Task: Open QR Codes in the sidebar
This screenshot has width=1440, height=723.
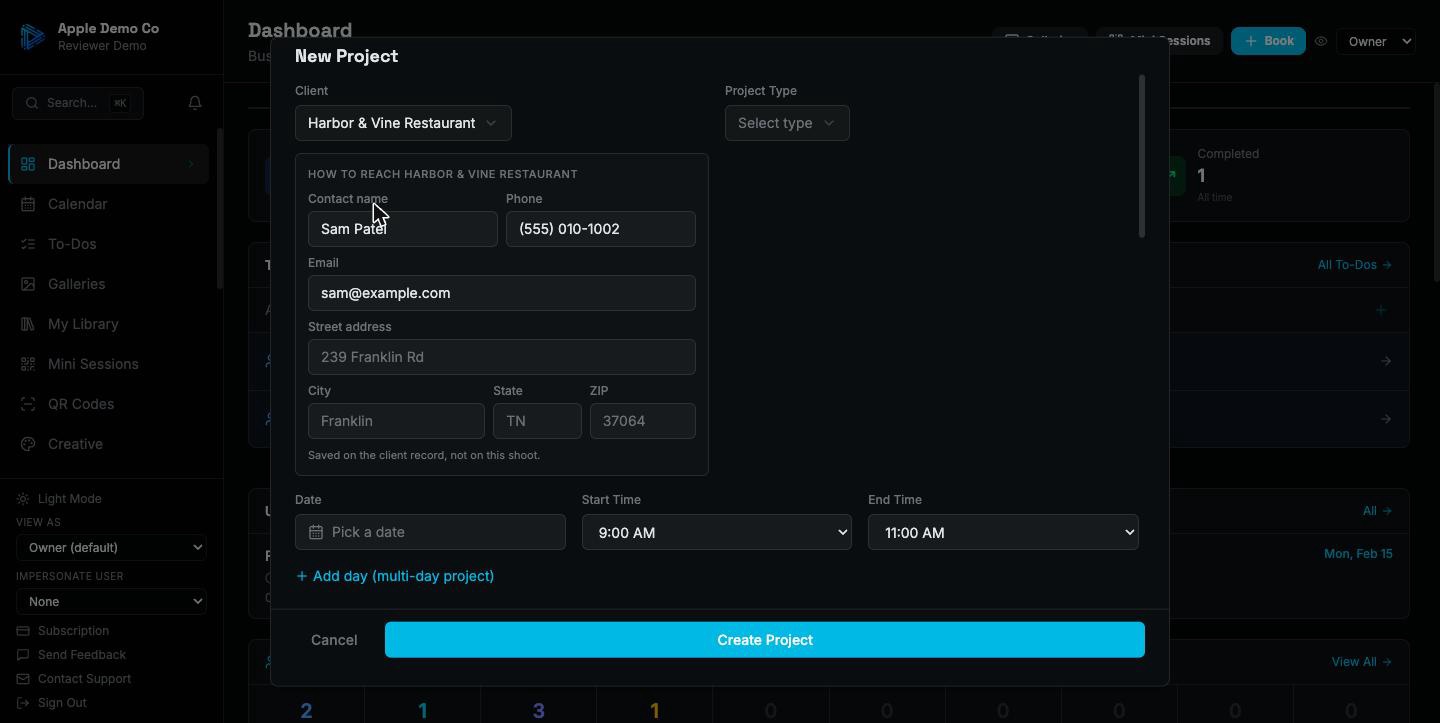Action: coord(108,404)
